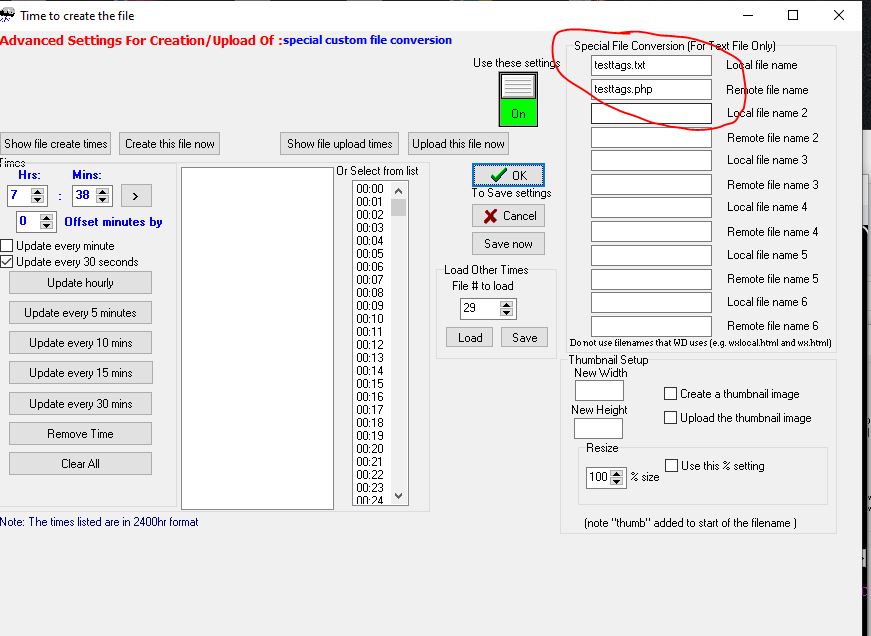Image resolution: width=871 pixels, height=636 pixels.
Task: Click the Remote file name 2 field
Action: [651, 138]
